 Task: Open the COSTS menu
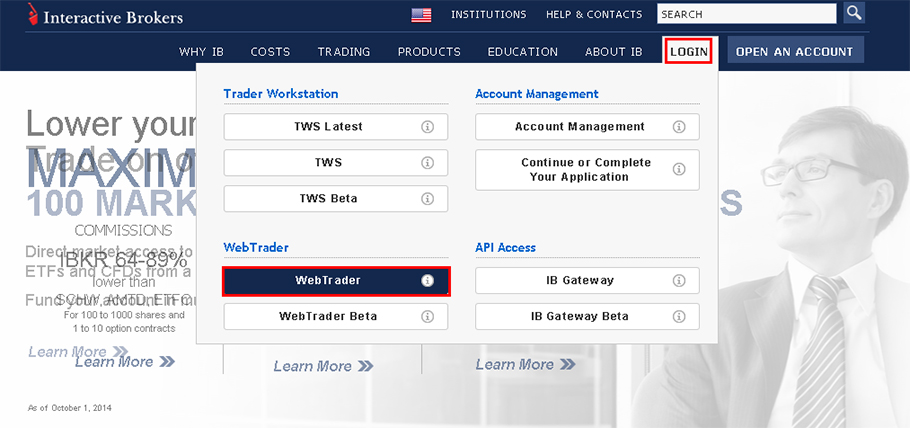(x=270, y=52)
